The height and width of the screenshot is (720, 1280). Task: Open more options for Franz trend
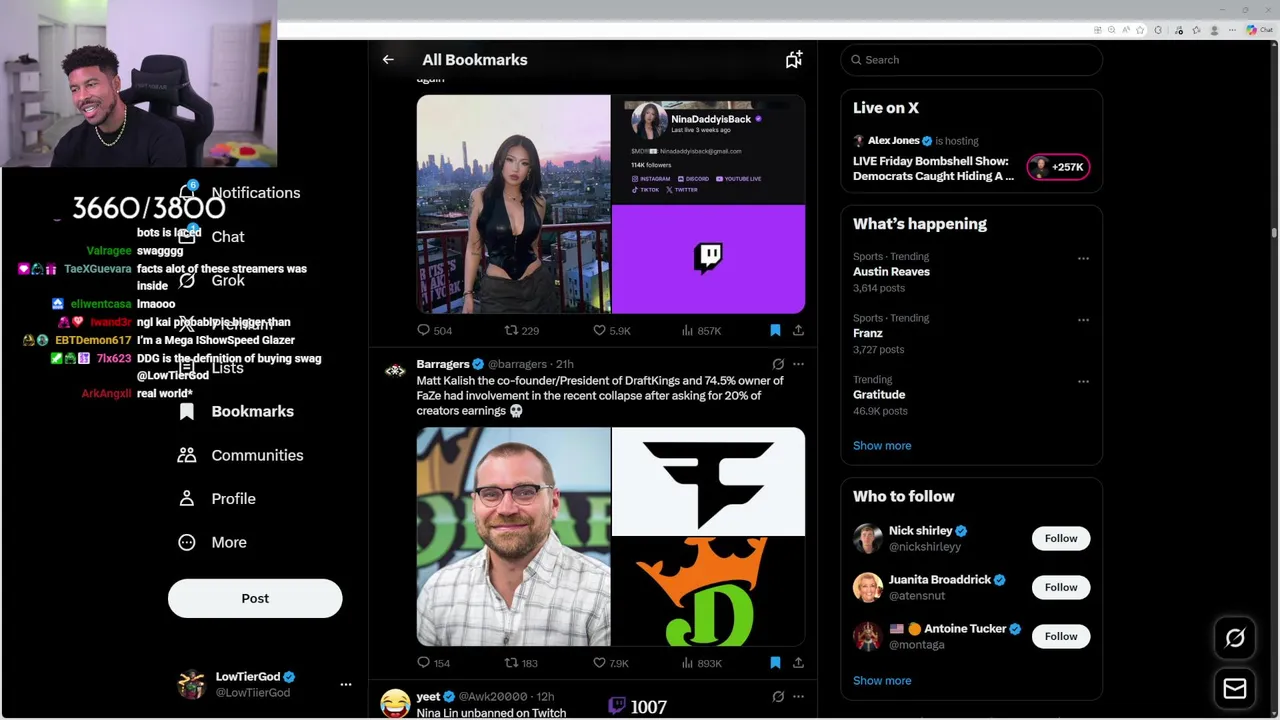tap(1083, 320)
